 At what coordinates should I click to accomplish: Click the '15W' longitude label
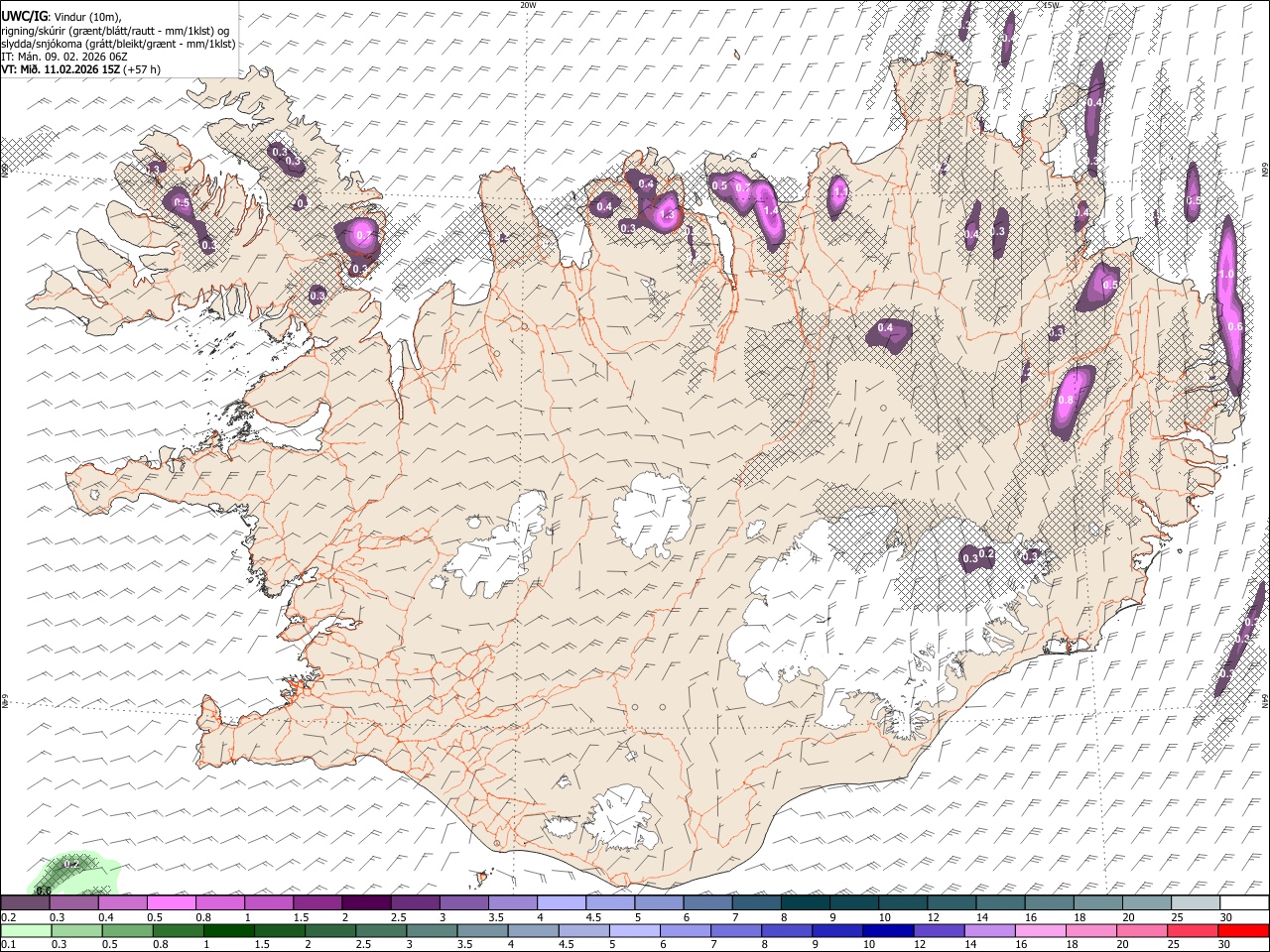(x=1051, y=5)
